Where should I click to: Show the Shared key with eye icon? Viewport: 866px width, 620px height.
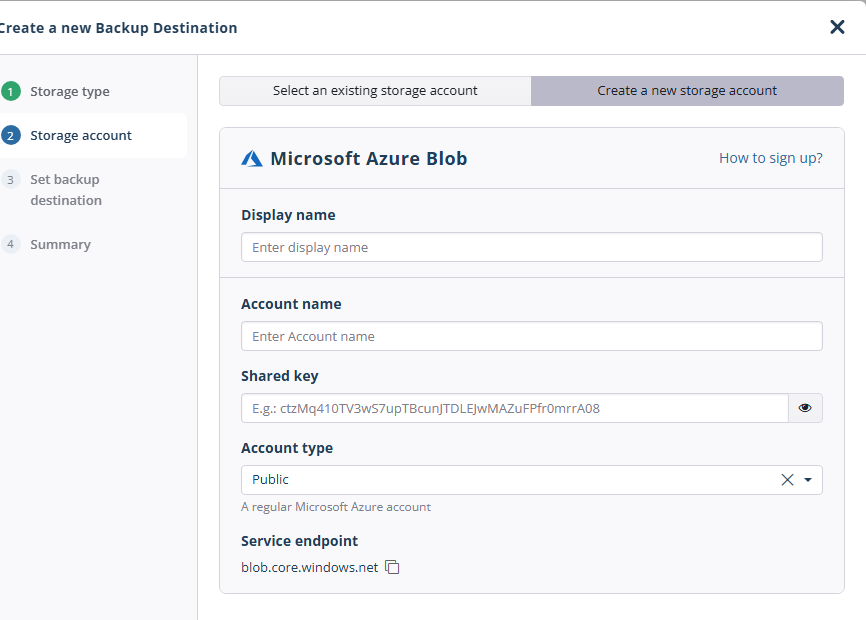coord(805,408)
